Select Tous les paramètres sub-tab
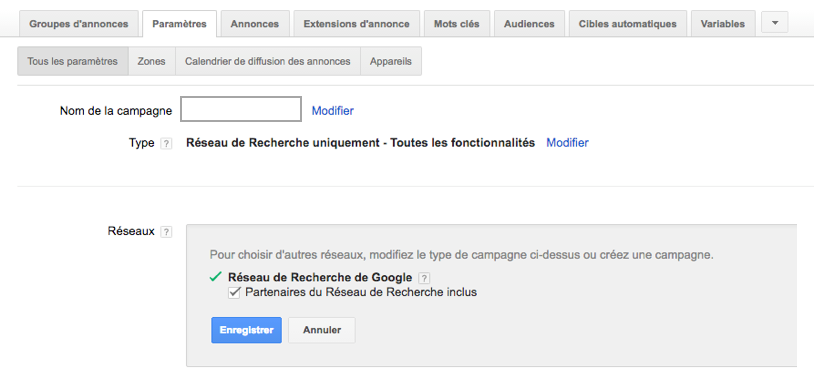 pos(73,61)
